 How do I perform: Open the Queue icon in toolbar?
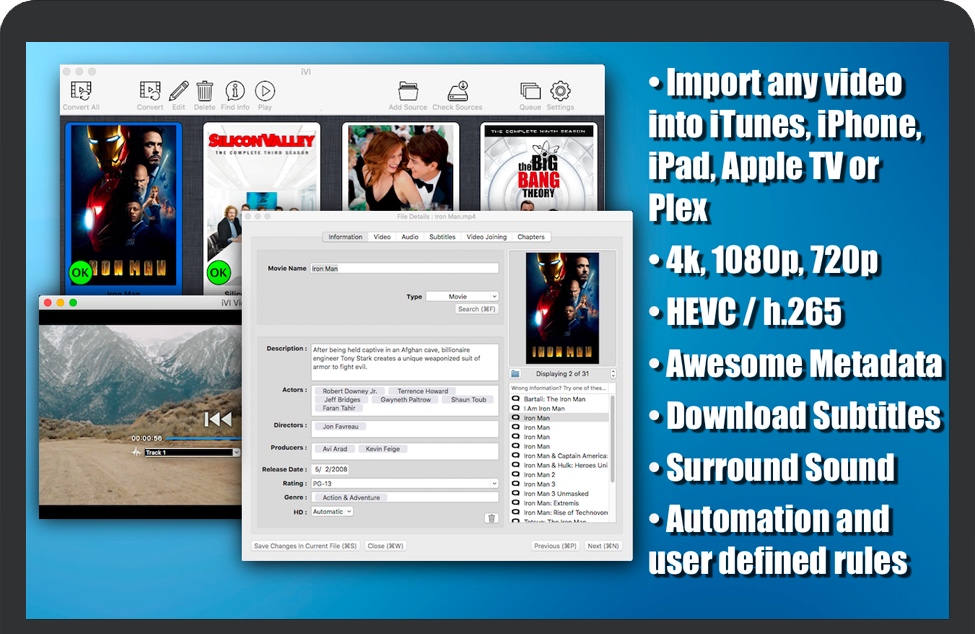pos(530,91)
